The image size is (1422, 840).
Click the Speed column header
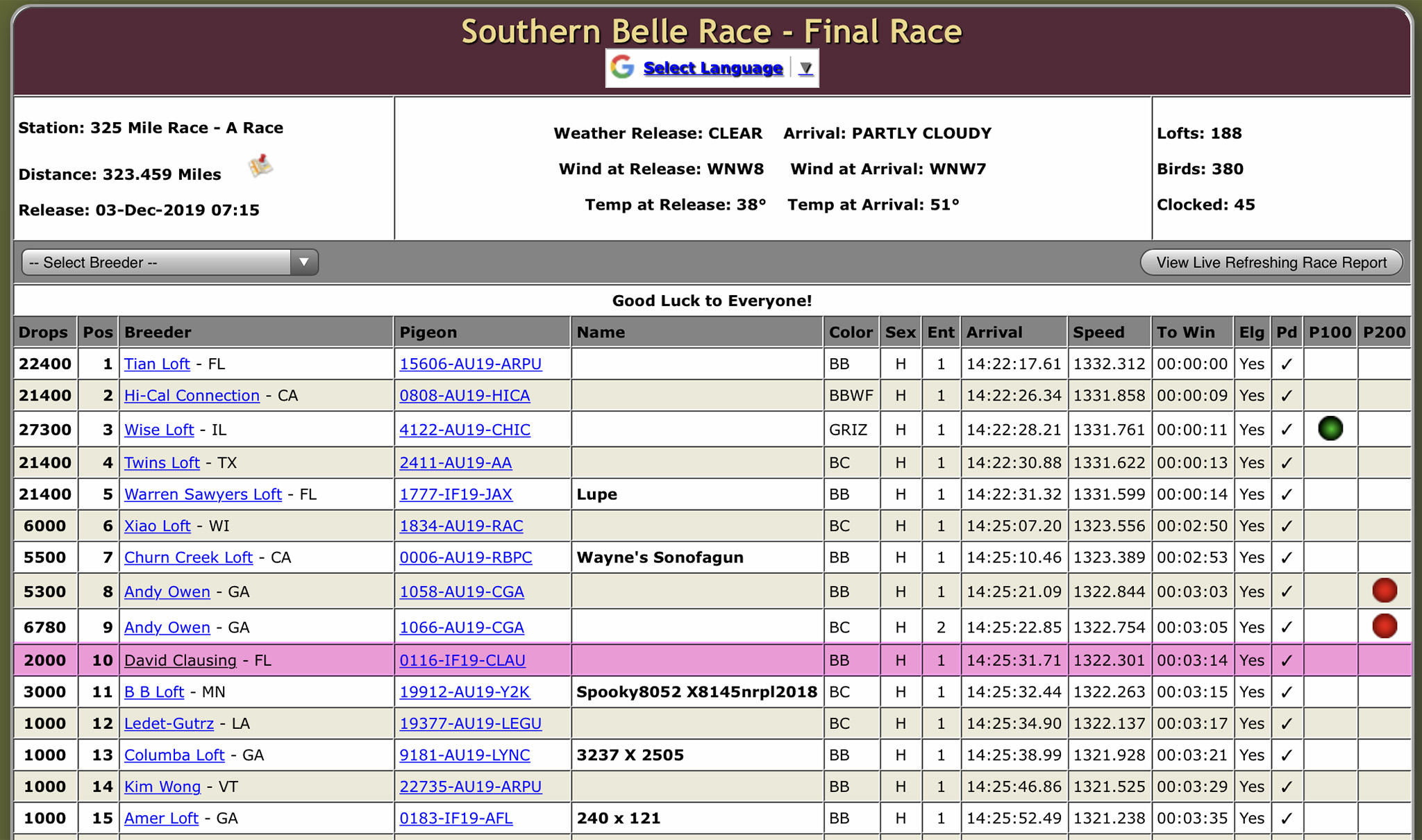[1098, 333]
